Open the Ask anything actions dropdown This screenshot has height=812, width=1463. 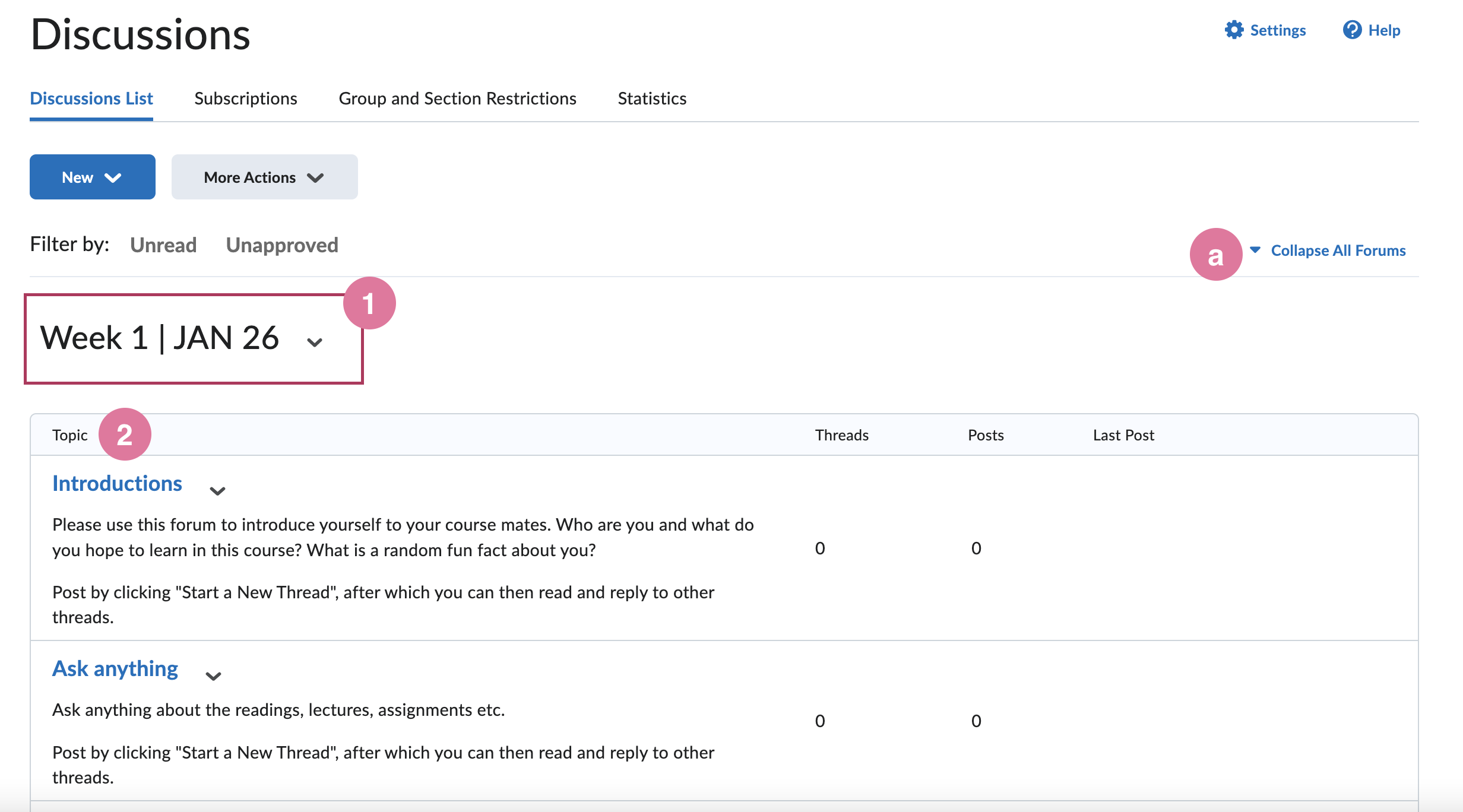coord(213,676)
